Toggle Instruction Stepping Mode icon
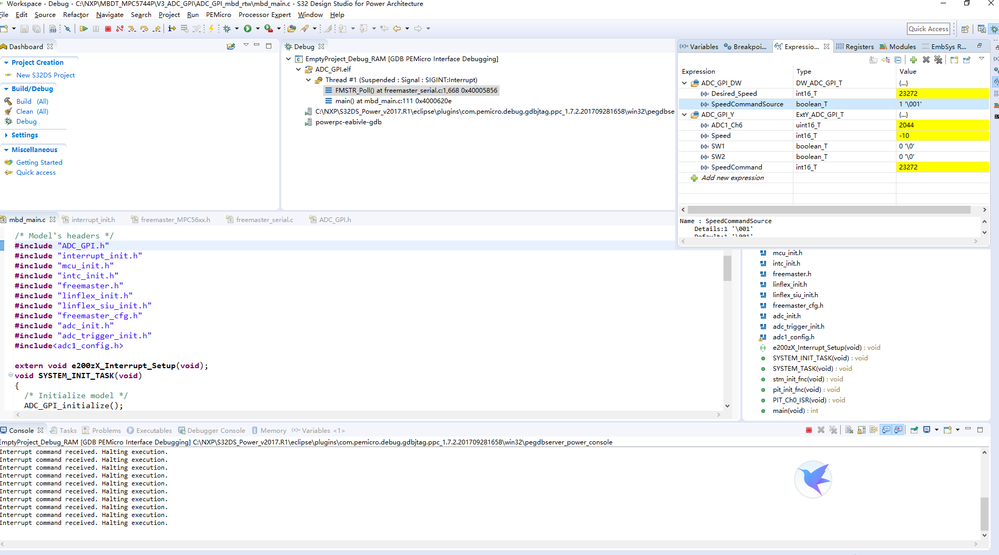This screenshot has height=555, width=999. tap(171, 29)
